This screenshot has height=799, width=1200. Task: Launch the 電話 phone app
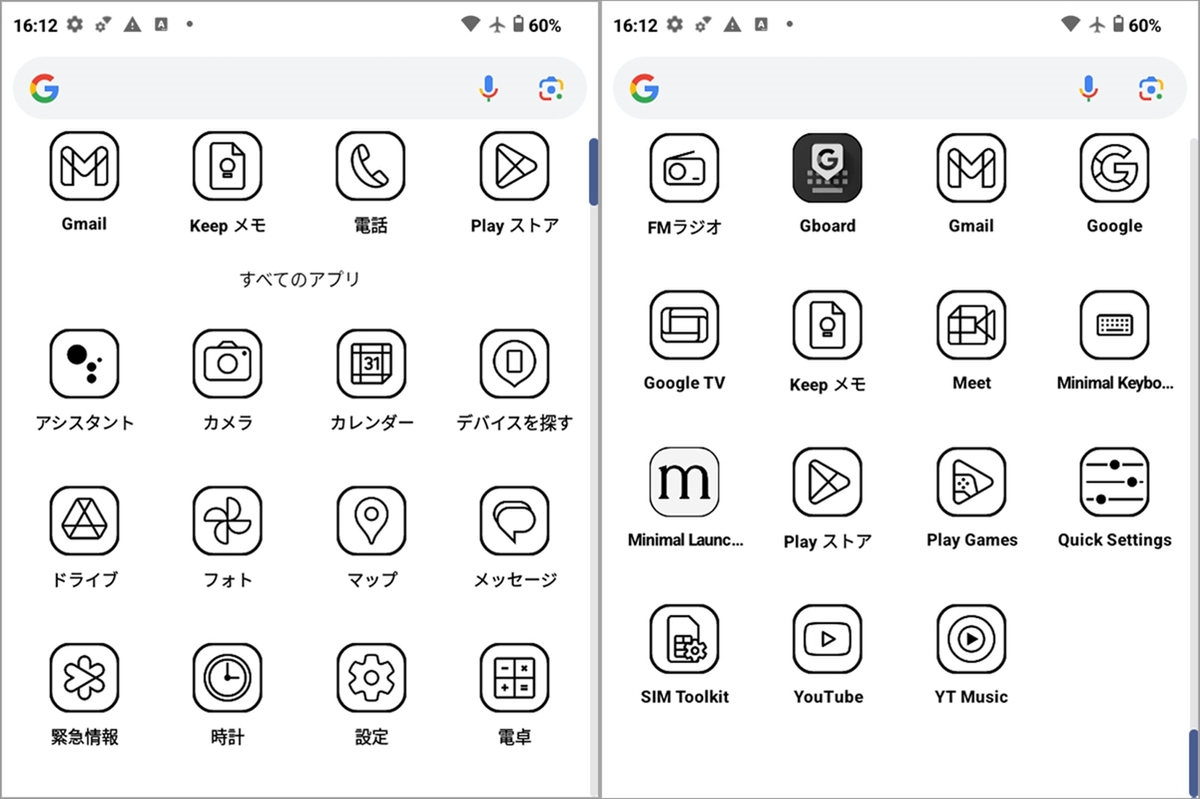pos(371,166)
